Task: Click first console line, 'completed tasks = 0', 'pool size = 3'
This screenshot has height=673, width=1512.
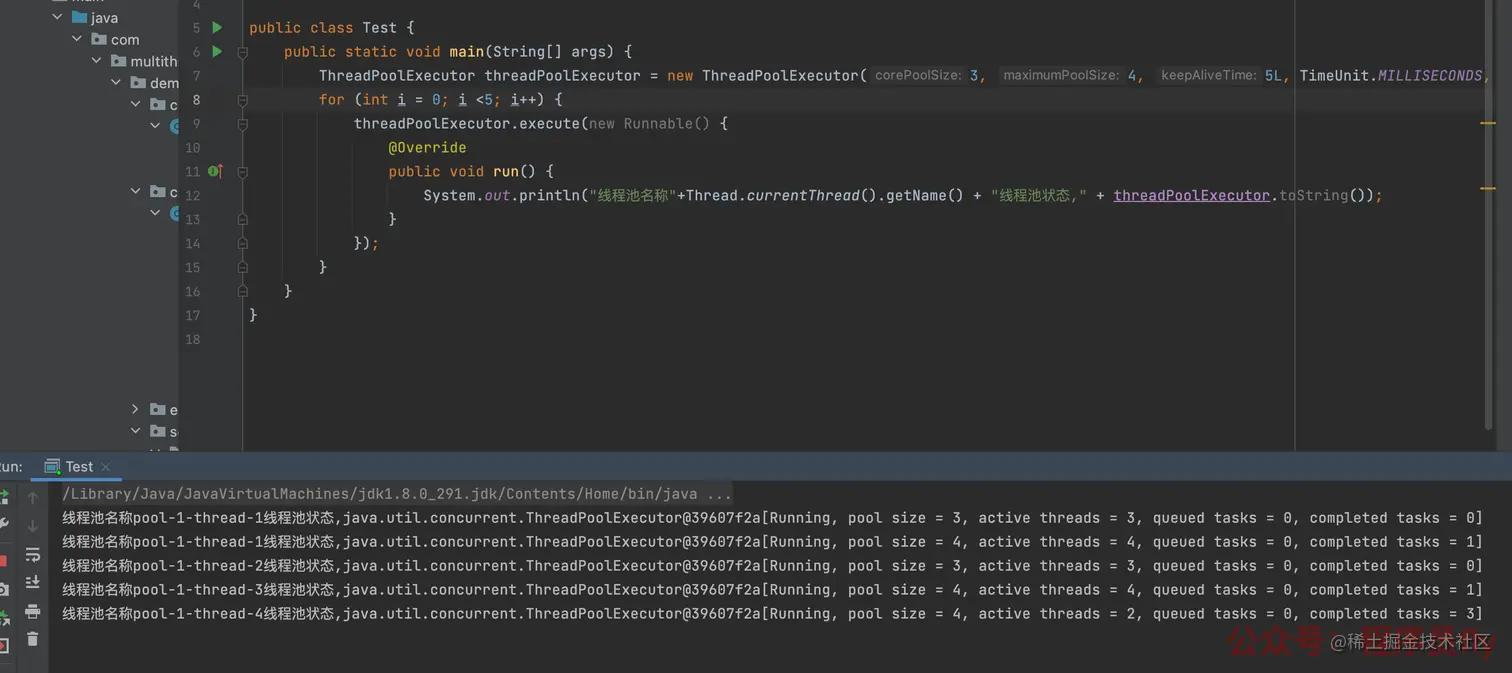Action: click(x=772, y=518)
